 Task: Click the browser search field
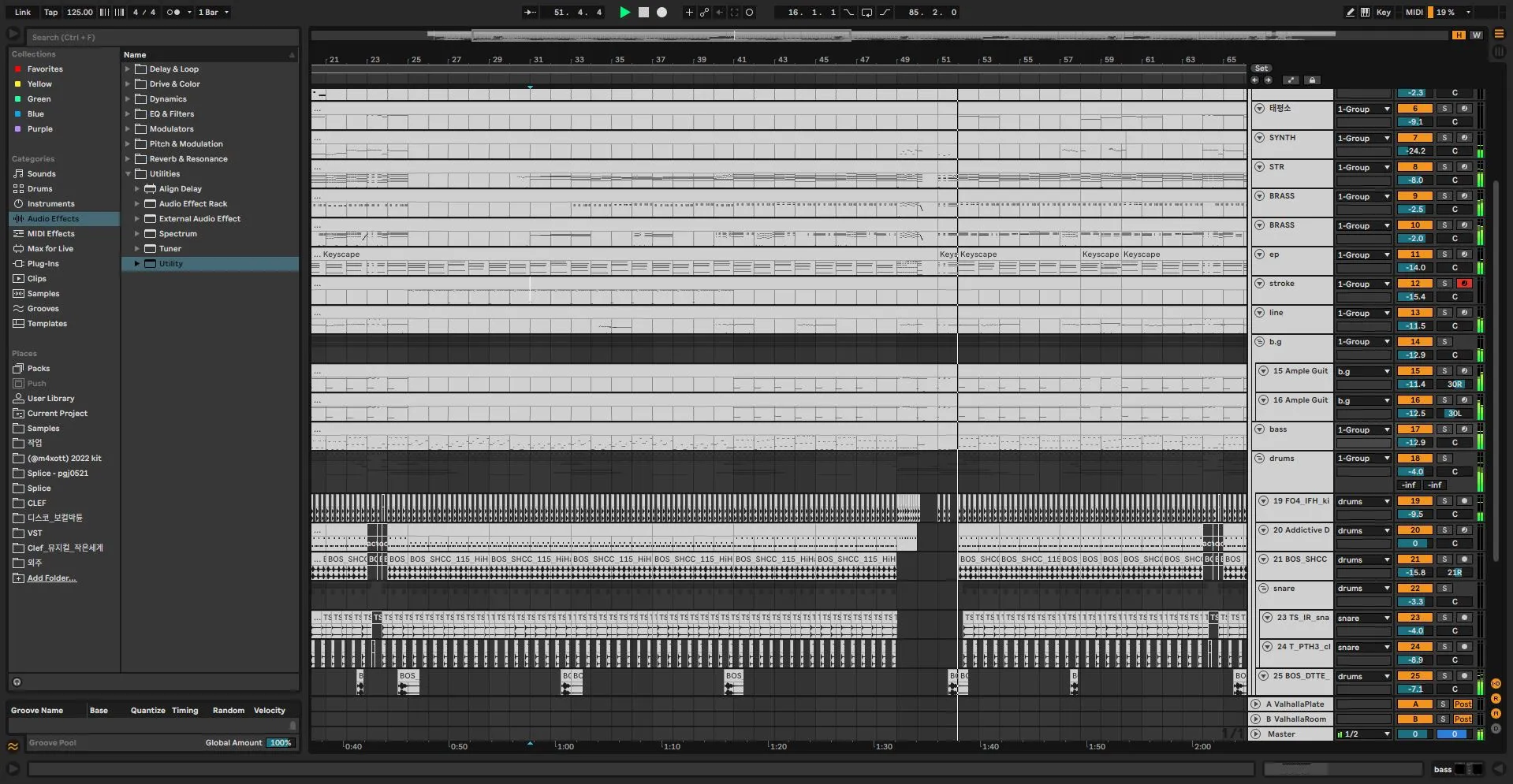[162, 37]
